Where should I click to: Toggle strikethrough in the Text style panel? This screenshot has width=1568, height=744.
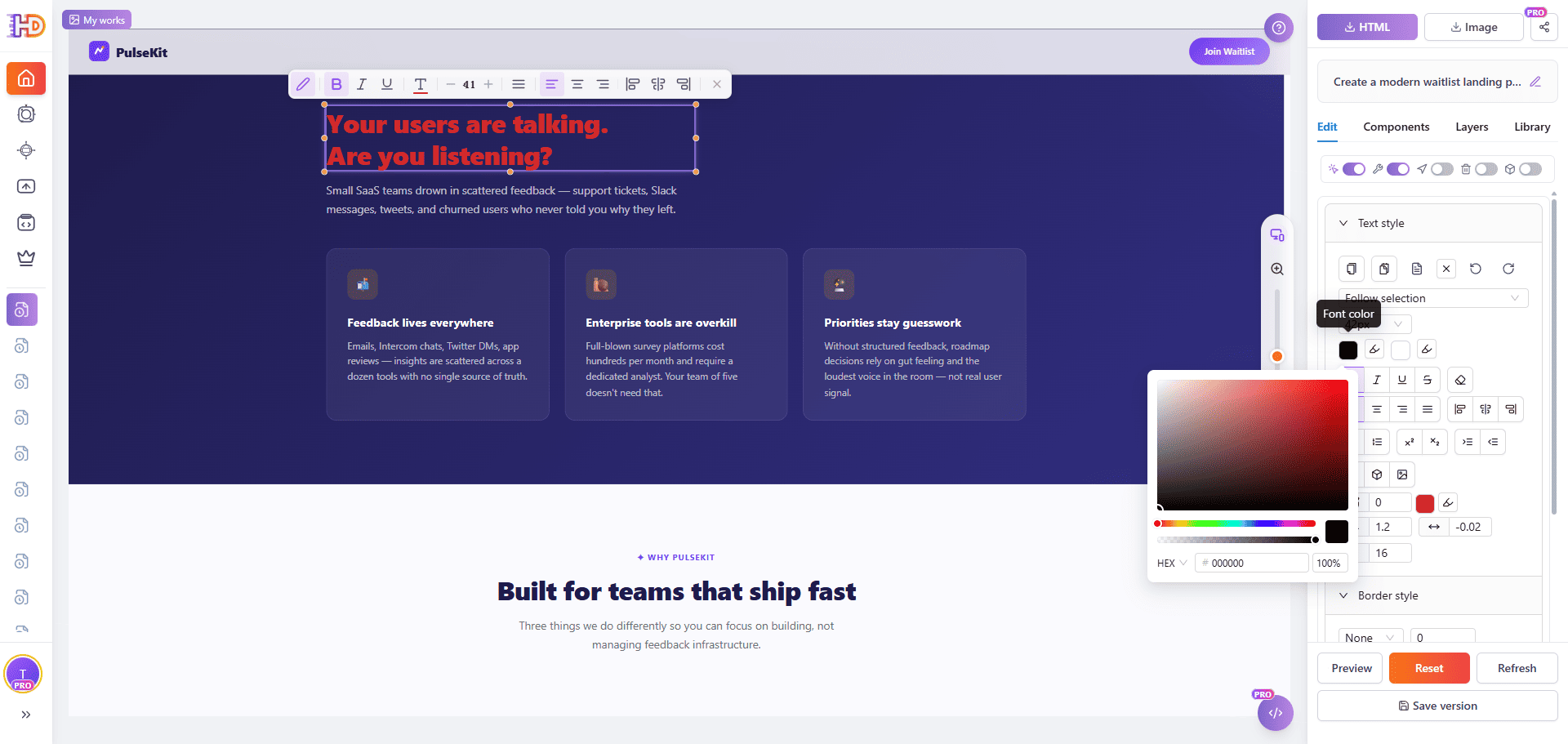1428,380
